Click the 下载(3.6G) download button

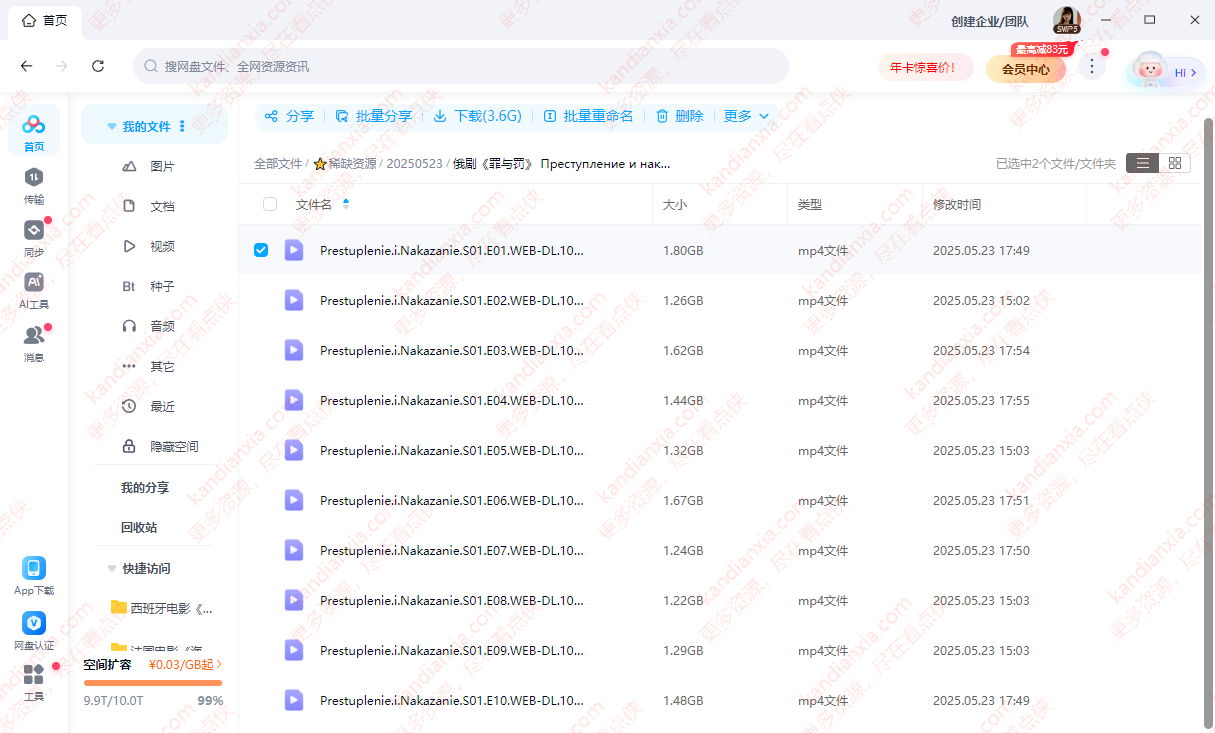tap(478, 116)
